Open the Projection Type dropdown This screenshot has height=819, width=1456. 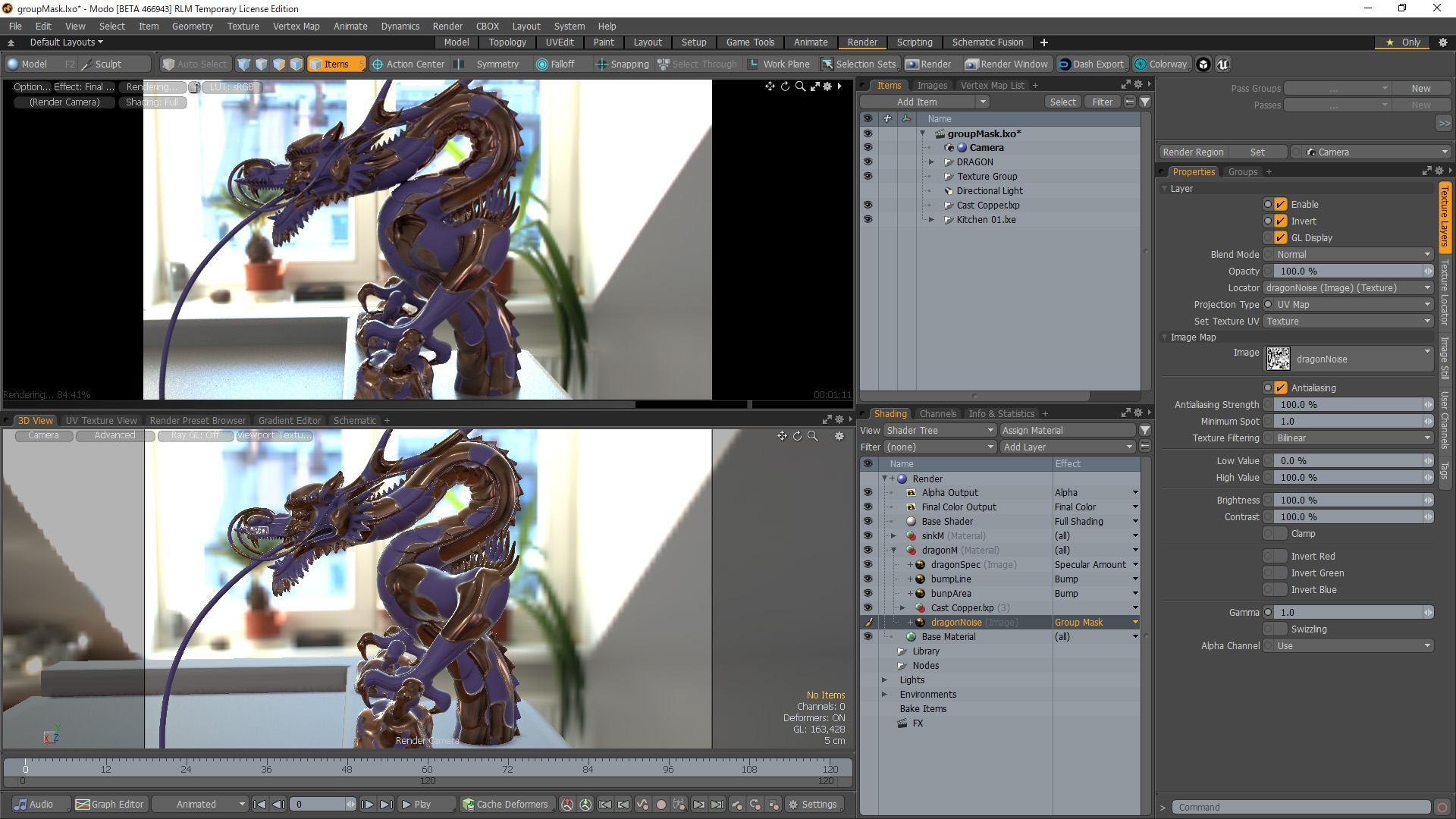click(1349, 305)
